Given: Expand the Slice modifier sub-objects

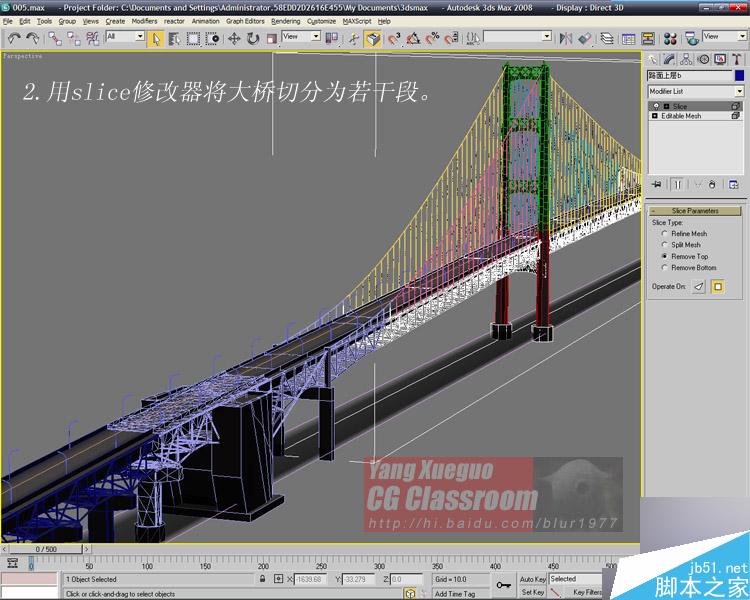Looking at the screenshot, I should pyautogui.click(x=666, y=106).
